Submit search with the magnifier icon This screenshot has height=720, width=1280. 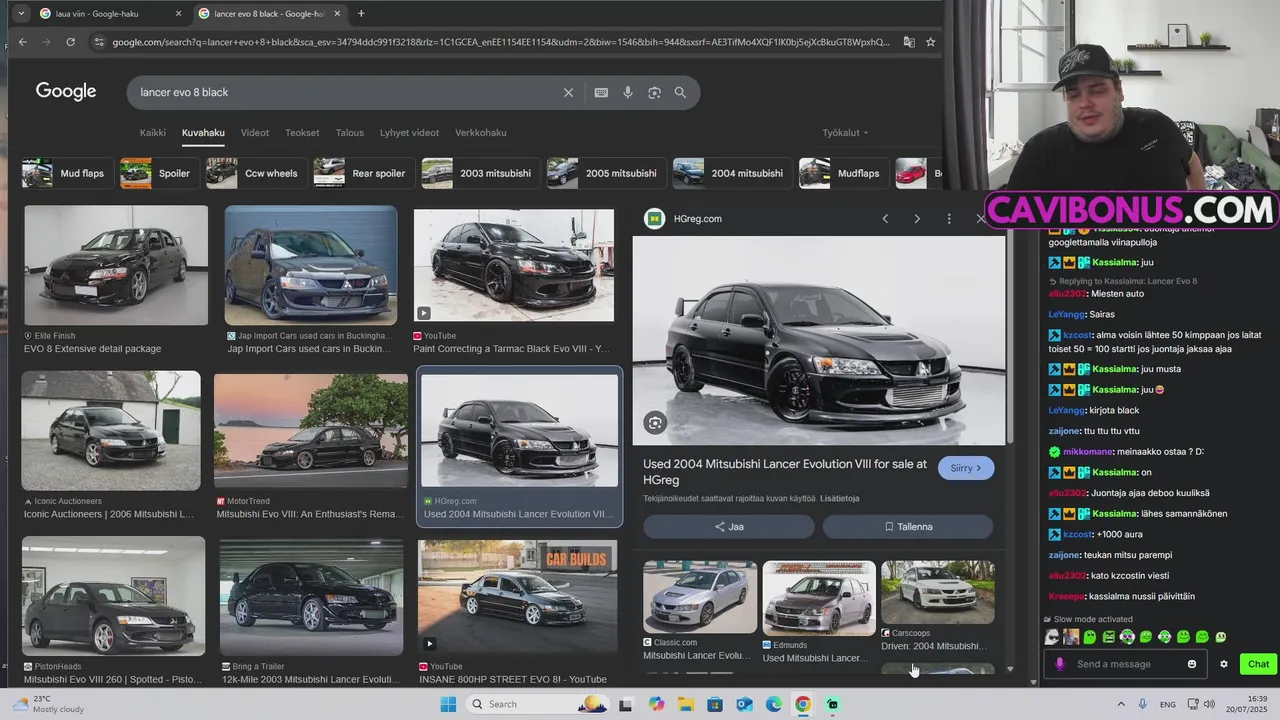click(680, 92)
